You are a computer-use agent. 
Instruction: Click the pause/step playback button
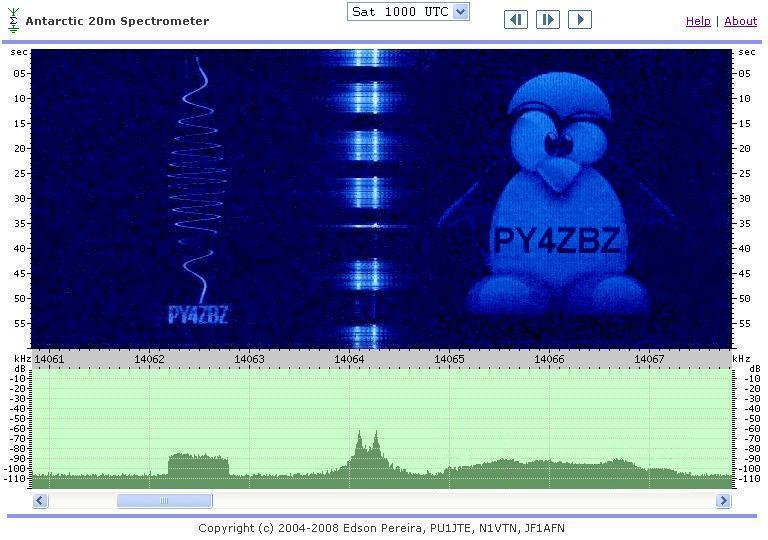pyautogui.click(x=548, y=20)
